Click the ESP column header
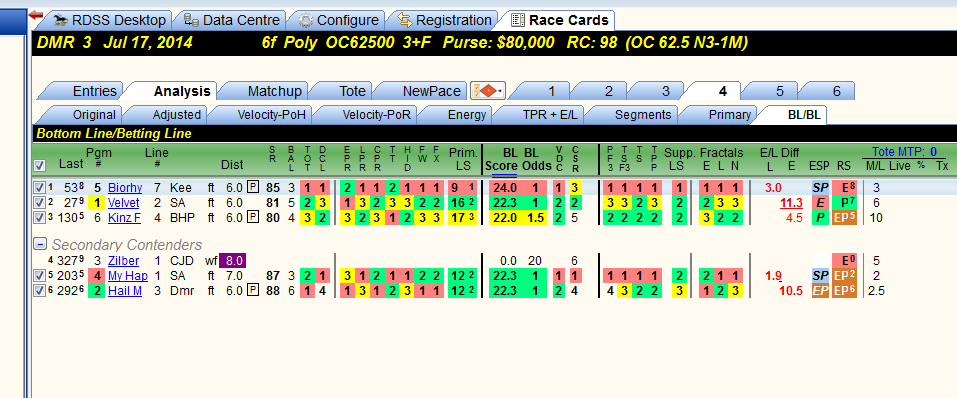This screenshot has width=957, height=398. [819, 165]
